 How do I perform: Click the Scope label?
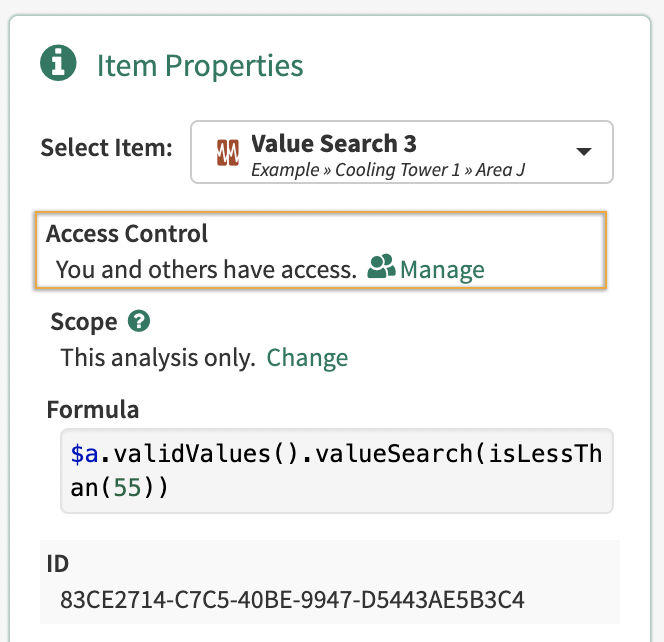[x=84, y=322]
